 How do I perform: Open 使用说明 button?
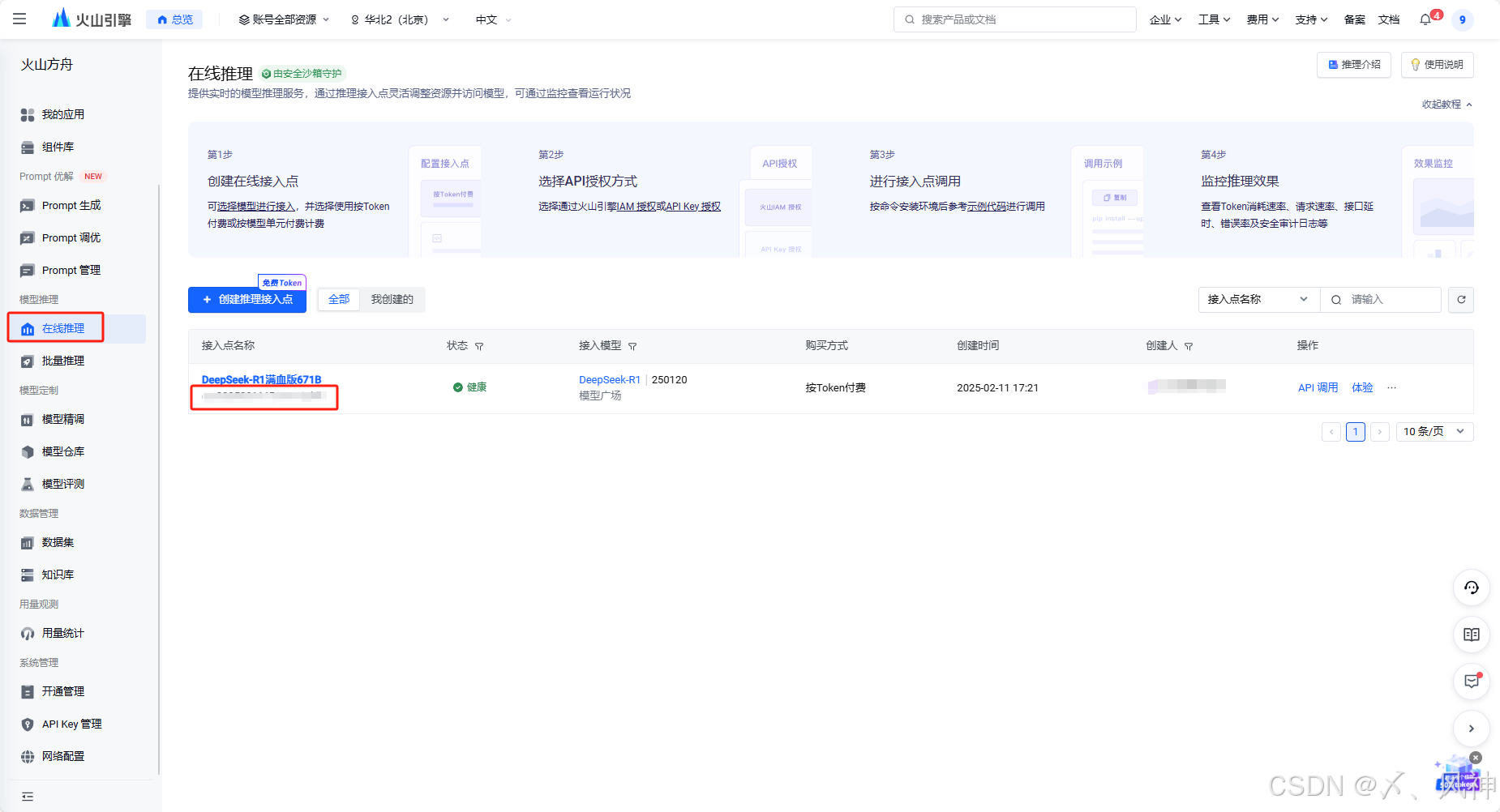[1437, 65]
